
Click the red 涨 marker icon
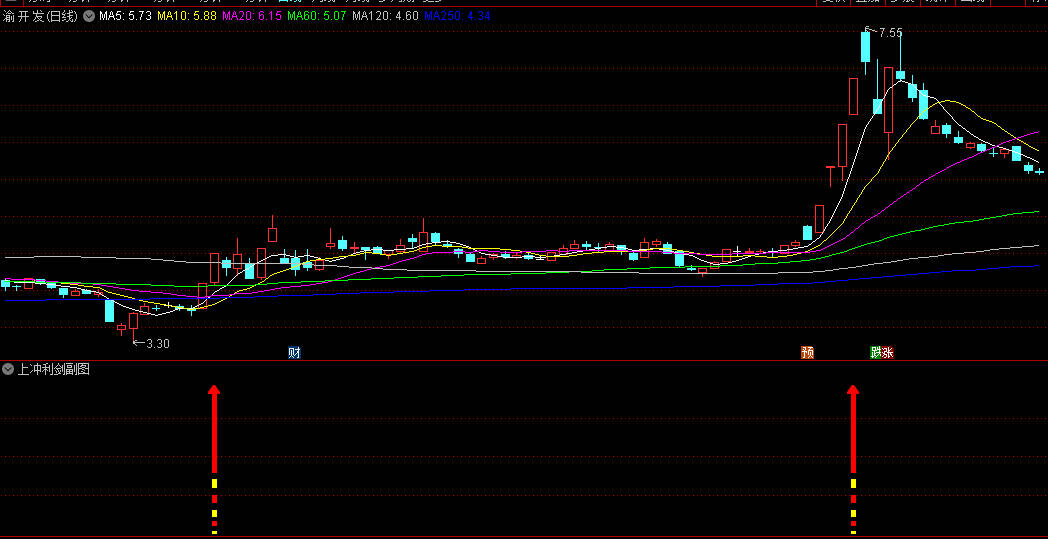[x=888, y=352]
